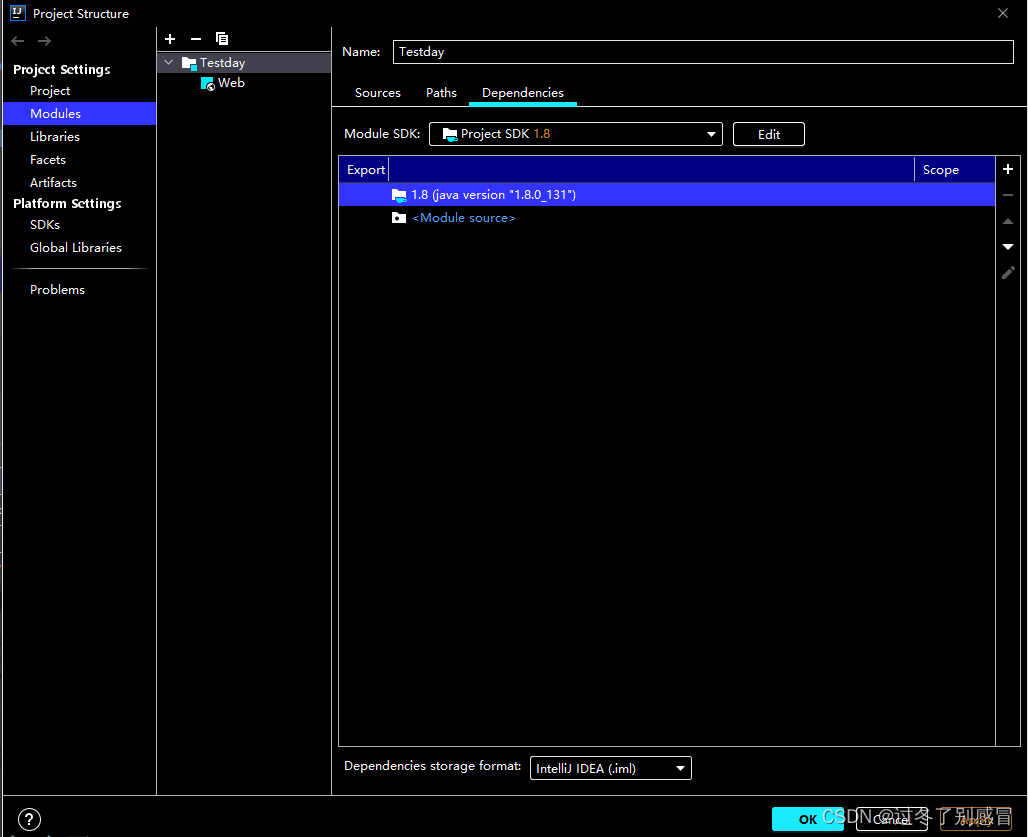Viewport: 1028px width, 837px height.
Task: Select the Web facet tree item
Action: click(231, 83)
